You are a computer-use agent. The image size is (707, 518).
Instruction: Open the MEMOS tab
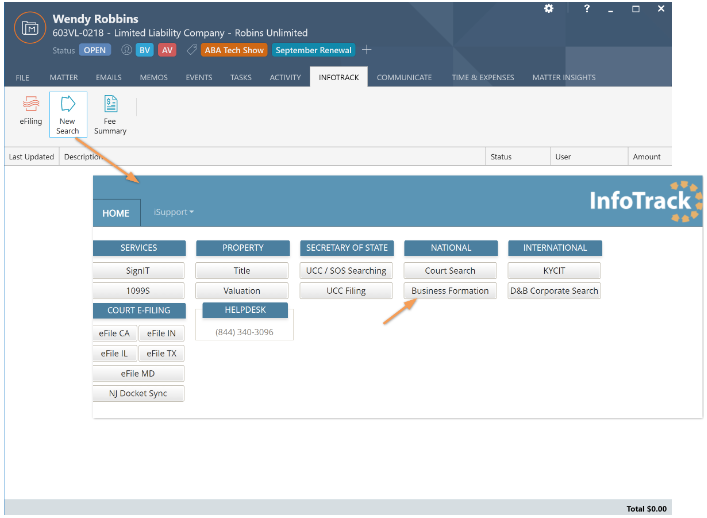[x=153, y=78]
